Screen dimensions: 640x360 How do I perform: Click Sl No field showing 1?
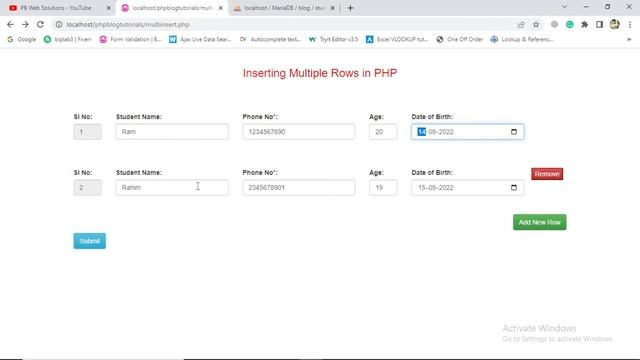87,132
